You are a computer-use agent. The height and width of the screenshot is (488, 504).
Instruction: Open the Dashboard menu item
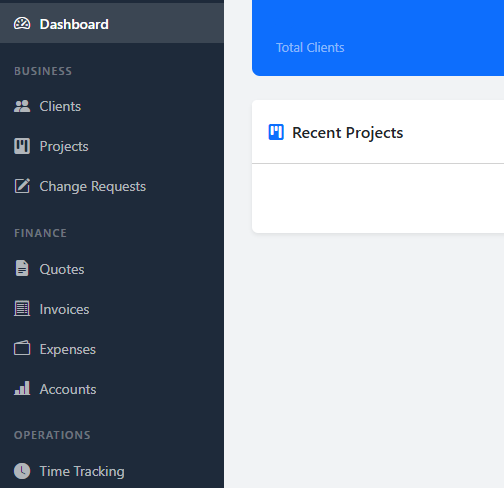[112, 23]
